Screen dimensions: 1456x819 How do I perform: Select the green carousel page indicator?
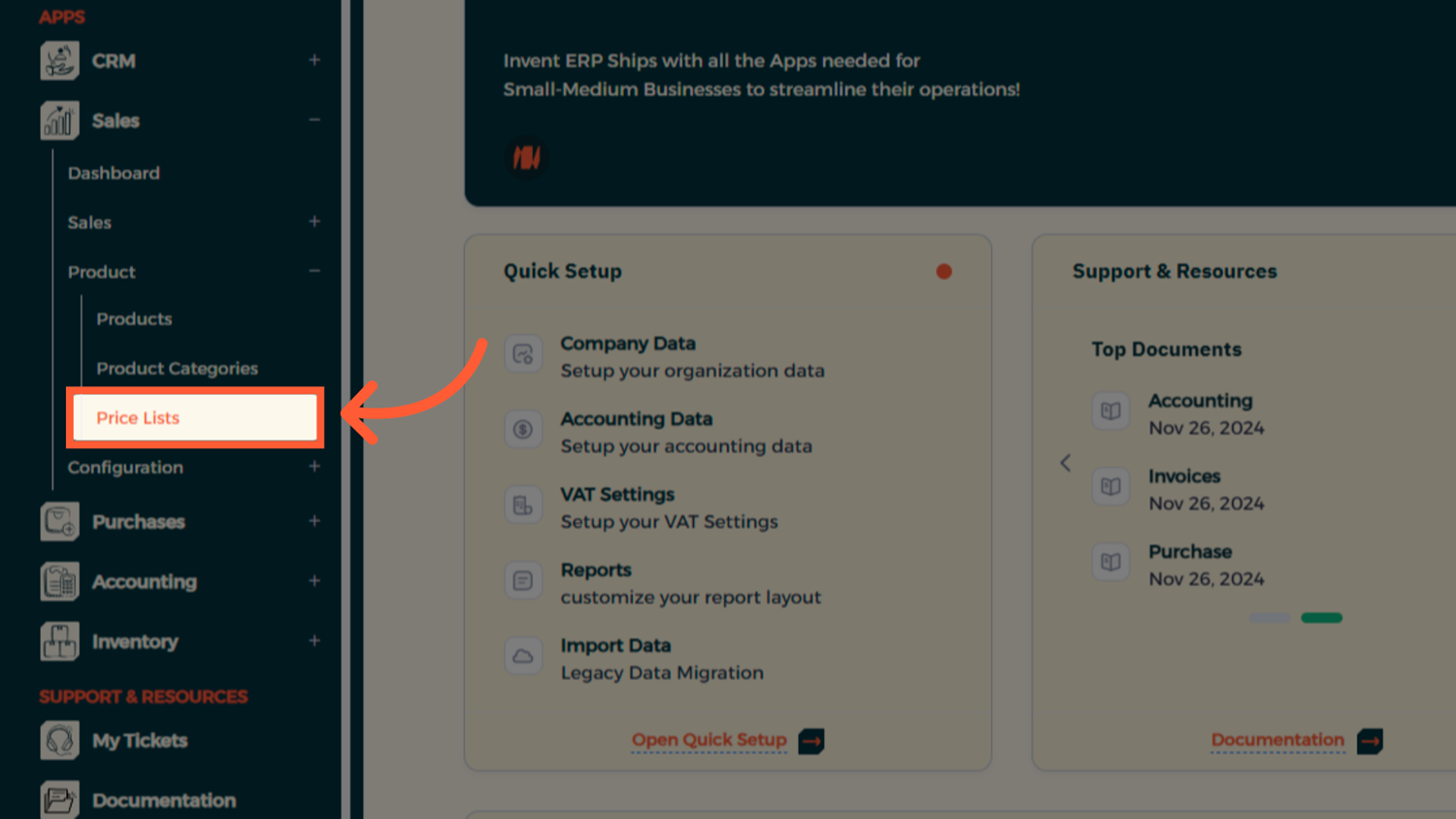coord(1321,618)
